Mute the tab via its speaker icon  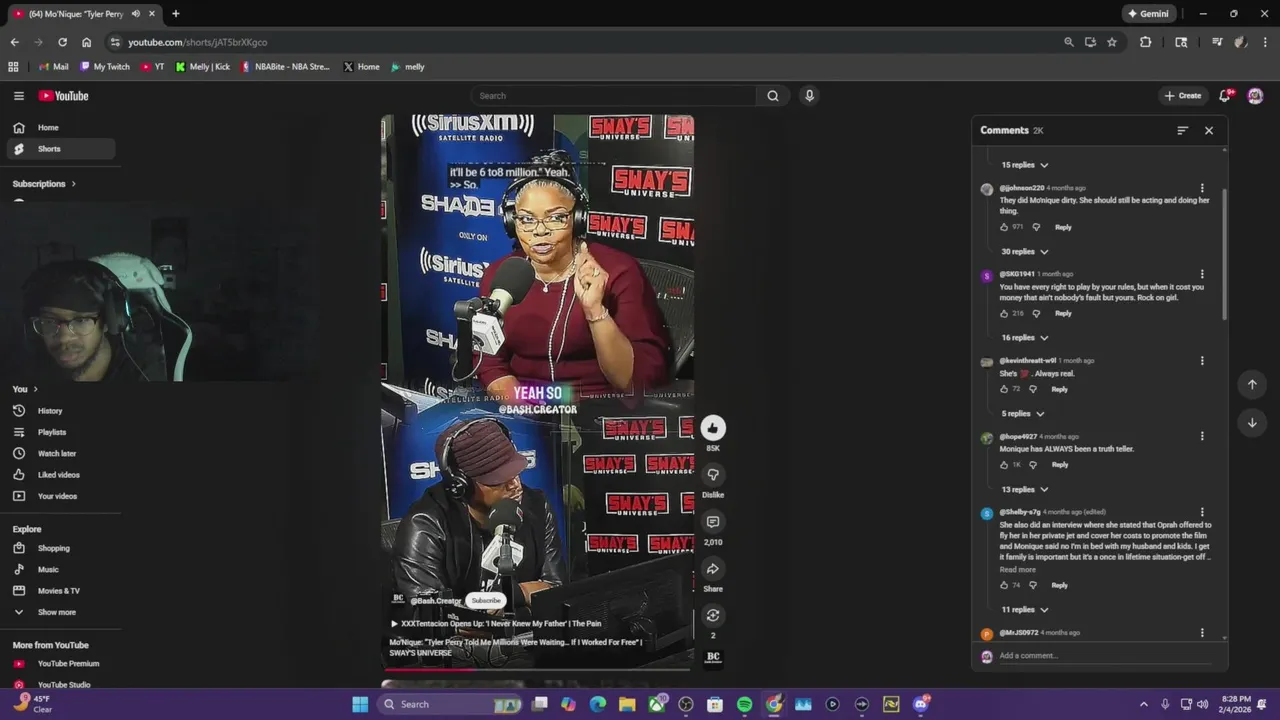(135, 14)
